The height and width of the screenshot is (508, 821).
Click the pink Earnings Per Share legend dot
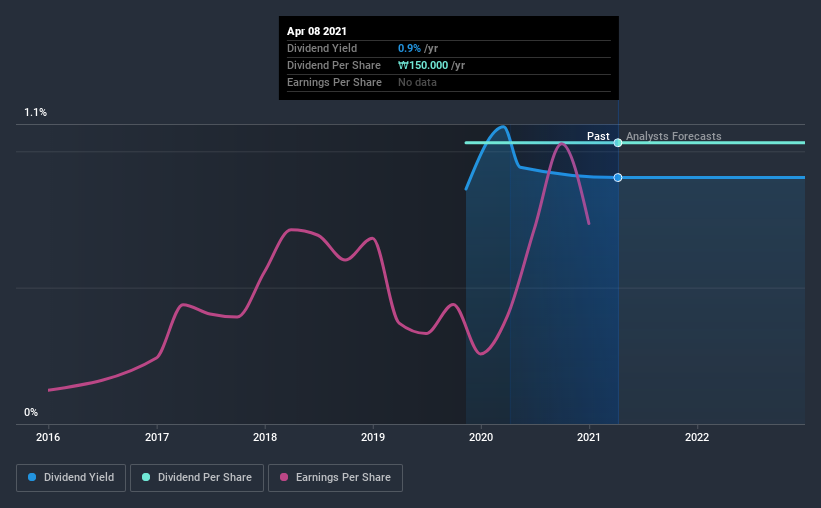284,477
